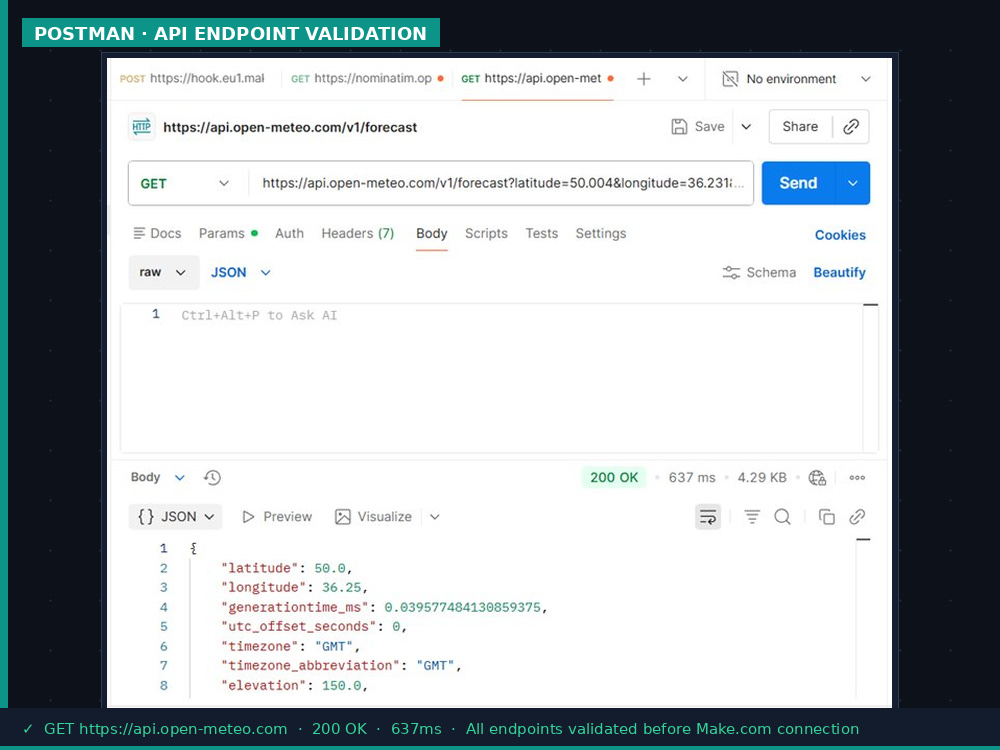
Task: Open the Visualize response view
Action: point(374,517)
